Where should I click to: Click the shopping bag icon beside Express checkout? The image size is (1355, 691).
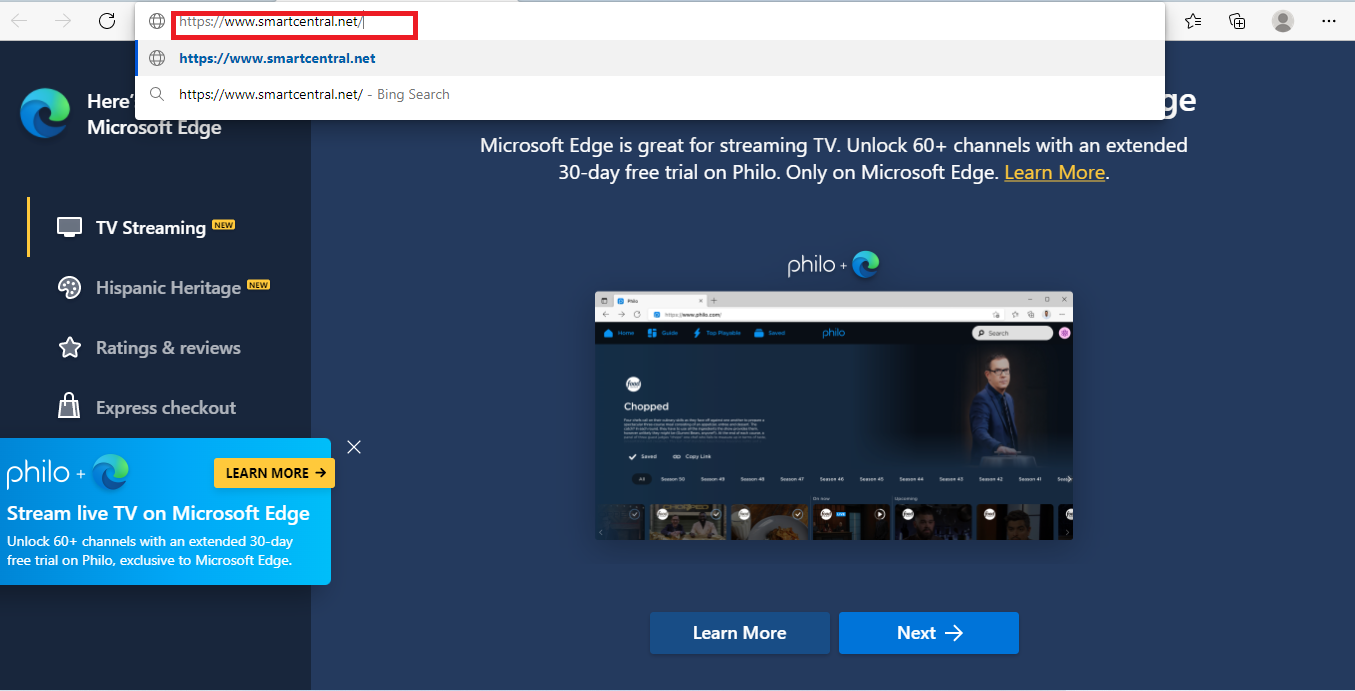pyautogui.click(x=69, y=407)
